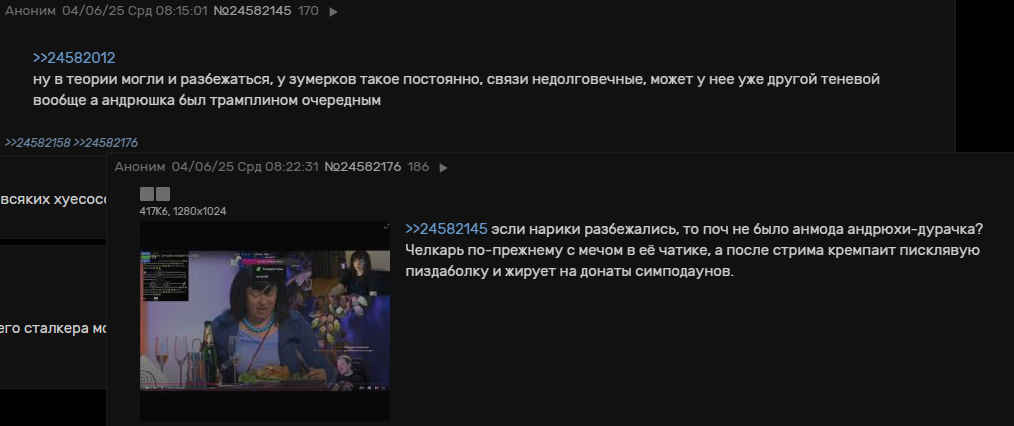Image resolution: width=1014 pixels, height=426 pixels.
Task: Open the triangle post menu beside counter 186
Action: [x=444, y=167]
